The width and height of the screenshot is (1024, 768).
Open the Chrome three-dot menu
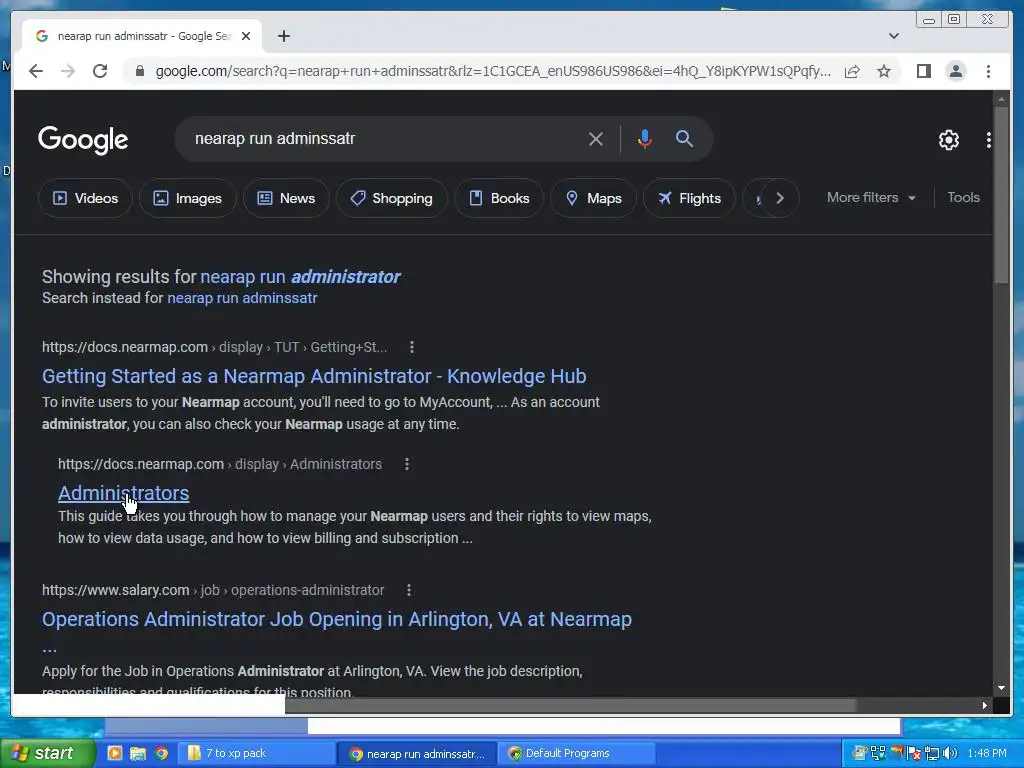[x=988, y=71]
